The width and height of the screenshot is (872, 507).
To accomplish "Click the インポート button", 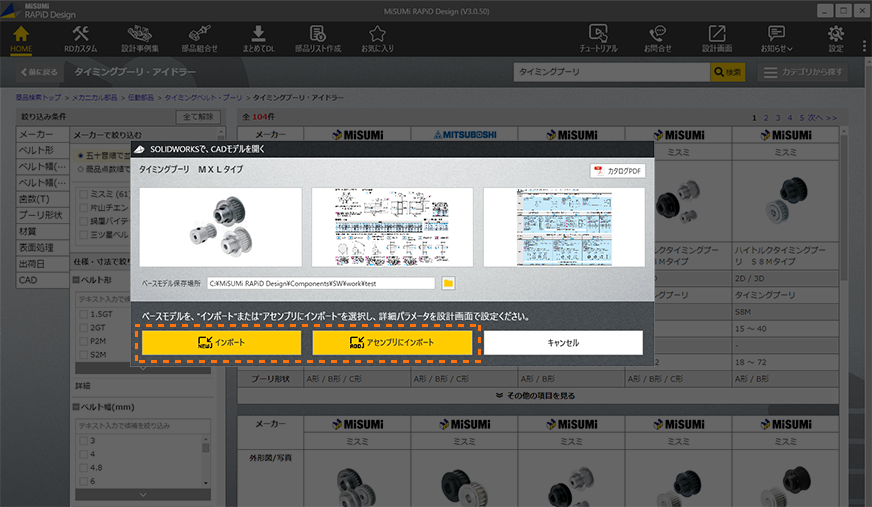I will point(221,343).
